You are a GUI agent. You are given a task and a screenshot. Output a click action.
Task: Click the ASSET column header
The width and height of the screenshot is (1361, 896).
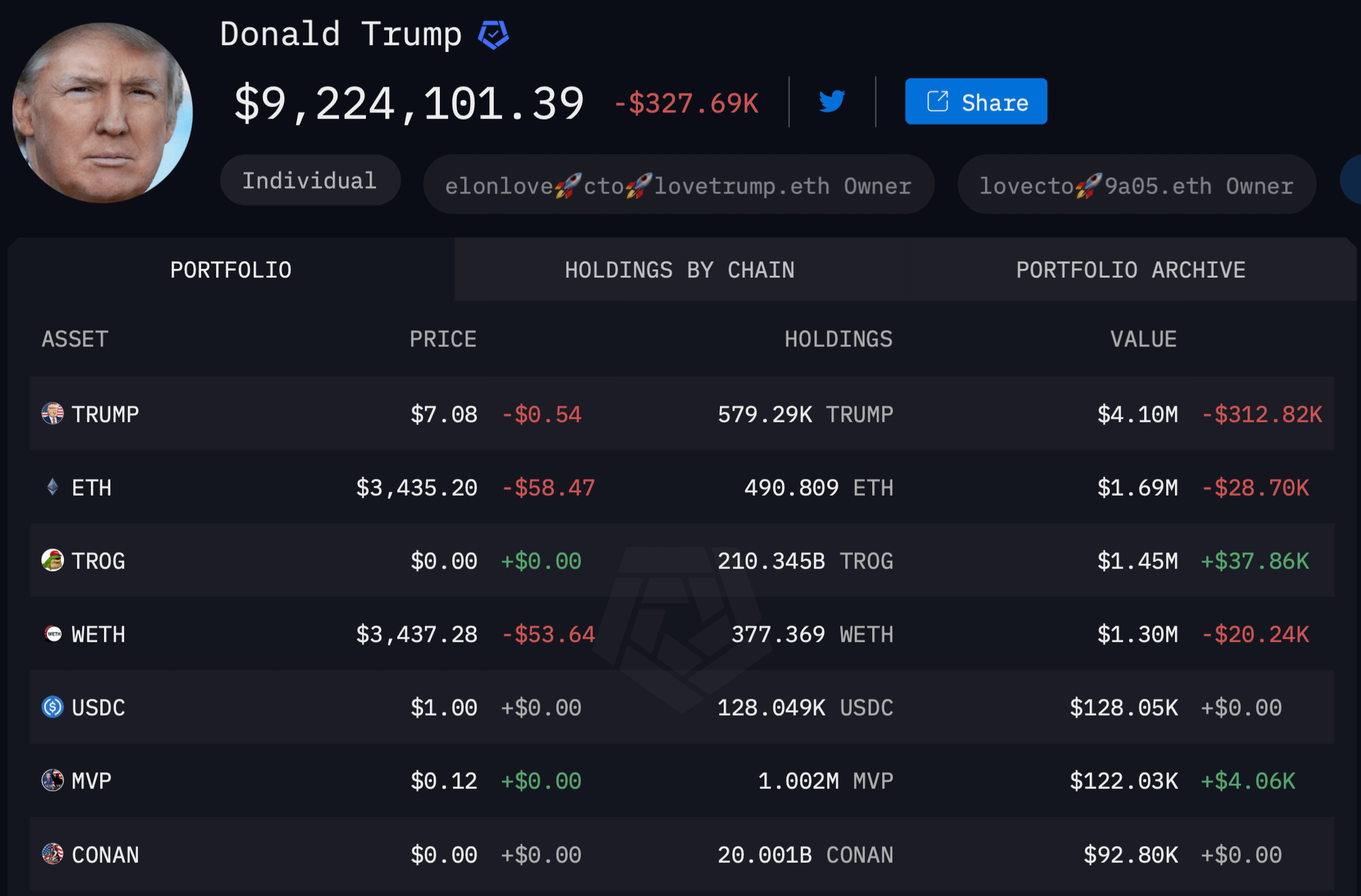75,339
